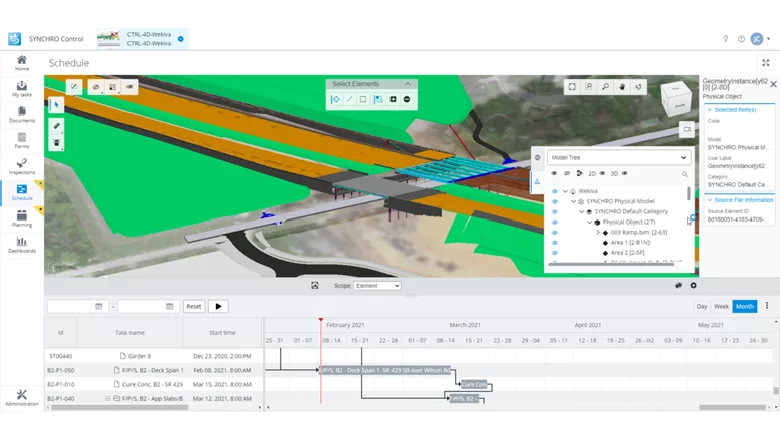Click the fit view tool
The image size is (780, 439).
[572, 87]
